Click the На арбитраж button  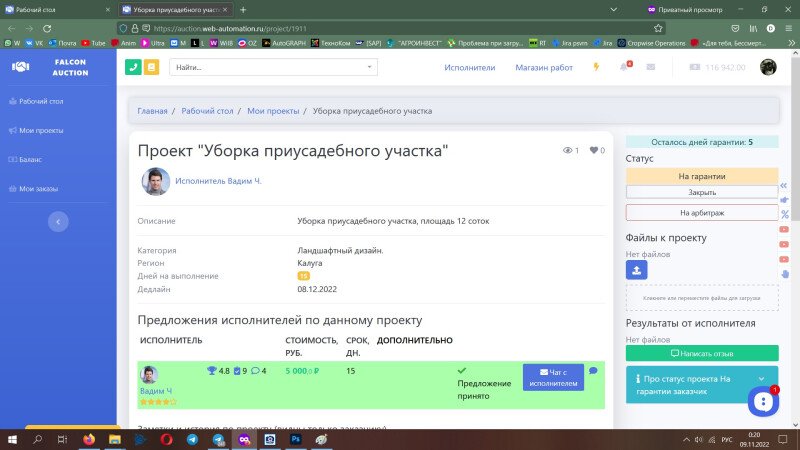pos(702,213)
